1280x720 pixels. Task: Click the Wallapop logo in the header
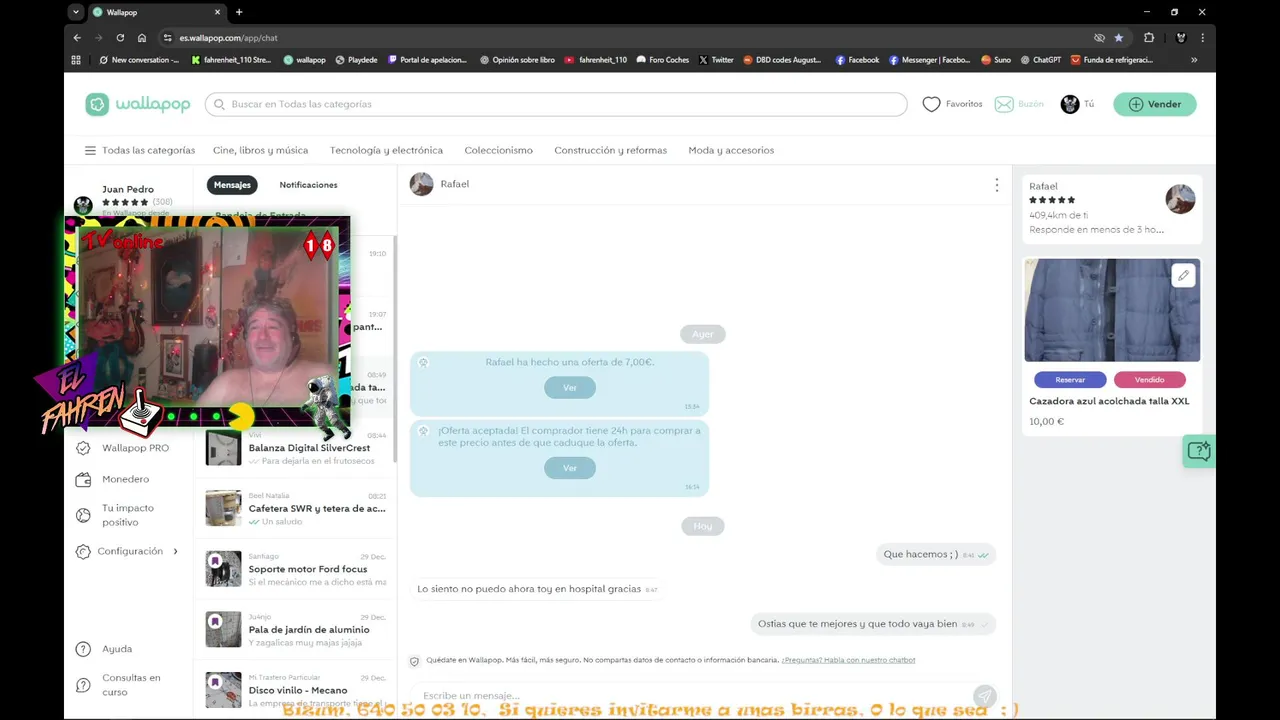(x=137, y=104)
